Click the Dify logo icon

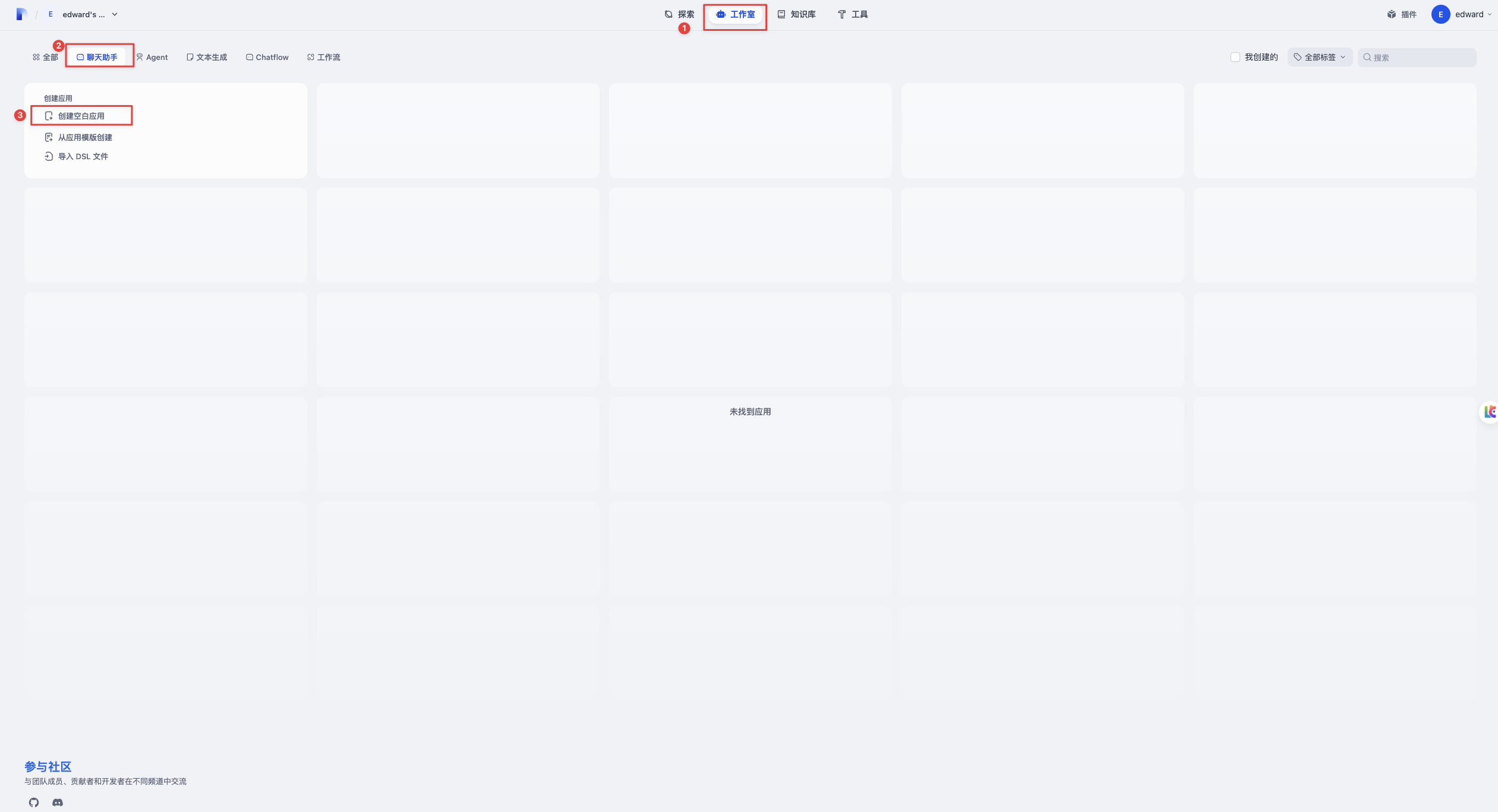21,14
